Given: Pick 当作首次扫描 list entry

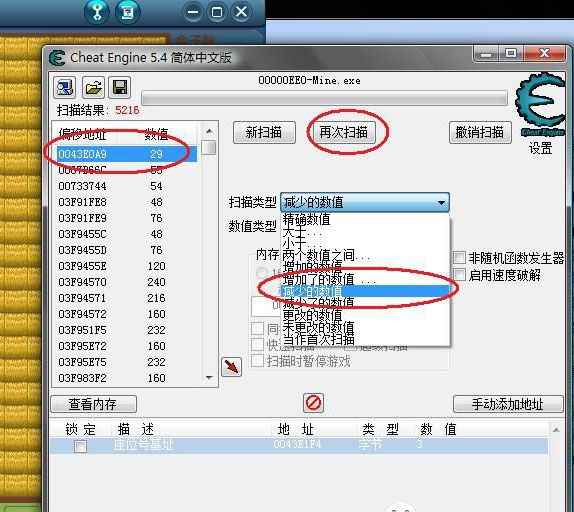Looking at the screenshot, I should point(318,339).
